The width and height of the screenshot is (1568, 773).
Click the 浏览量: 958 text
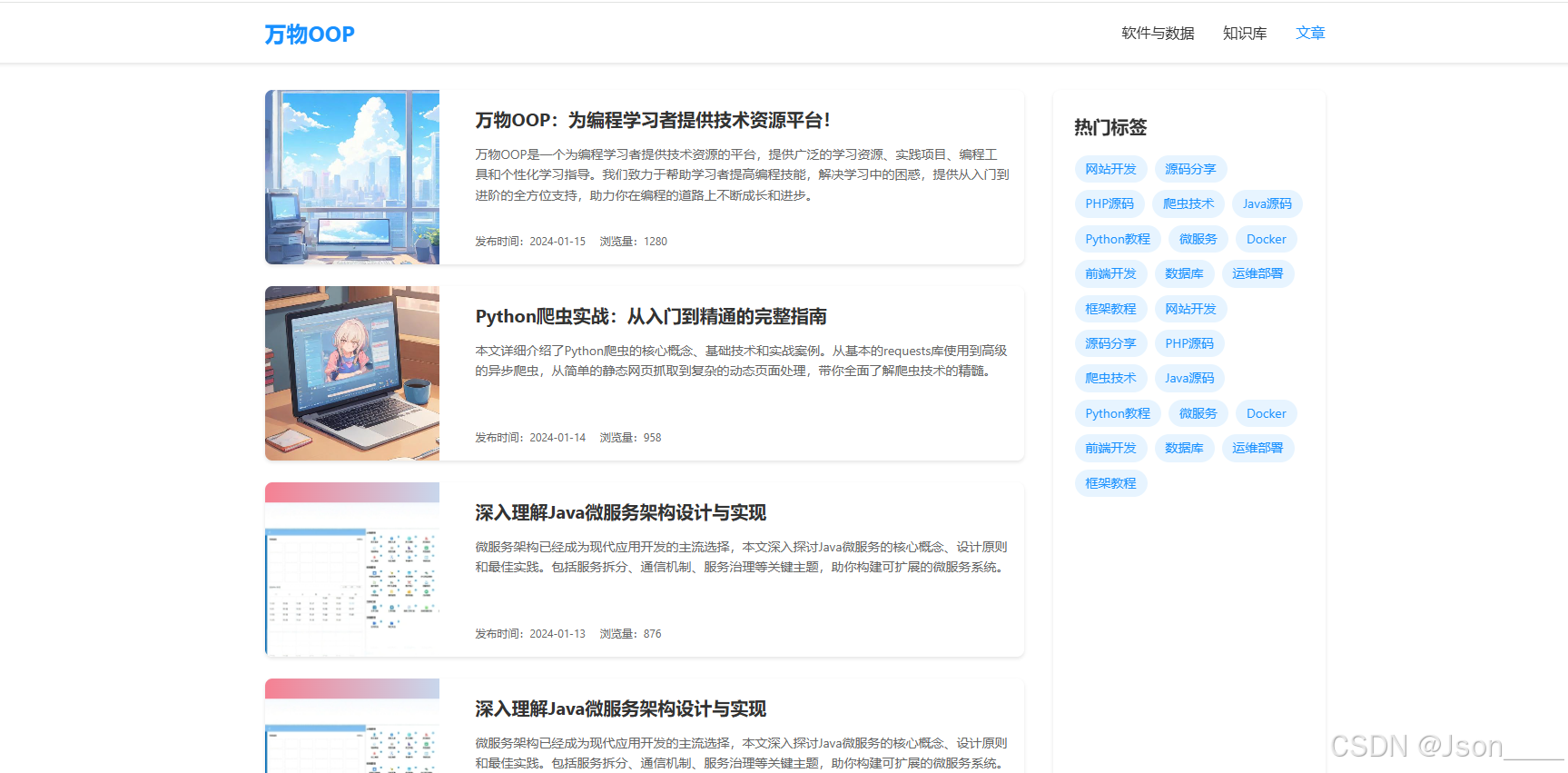[631, 438]
